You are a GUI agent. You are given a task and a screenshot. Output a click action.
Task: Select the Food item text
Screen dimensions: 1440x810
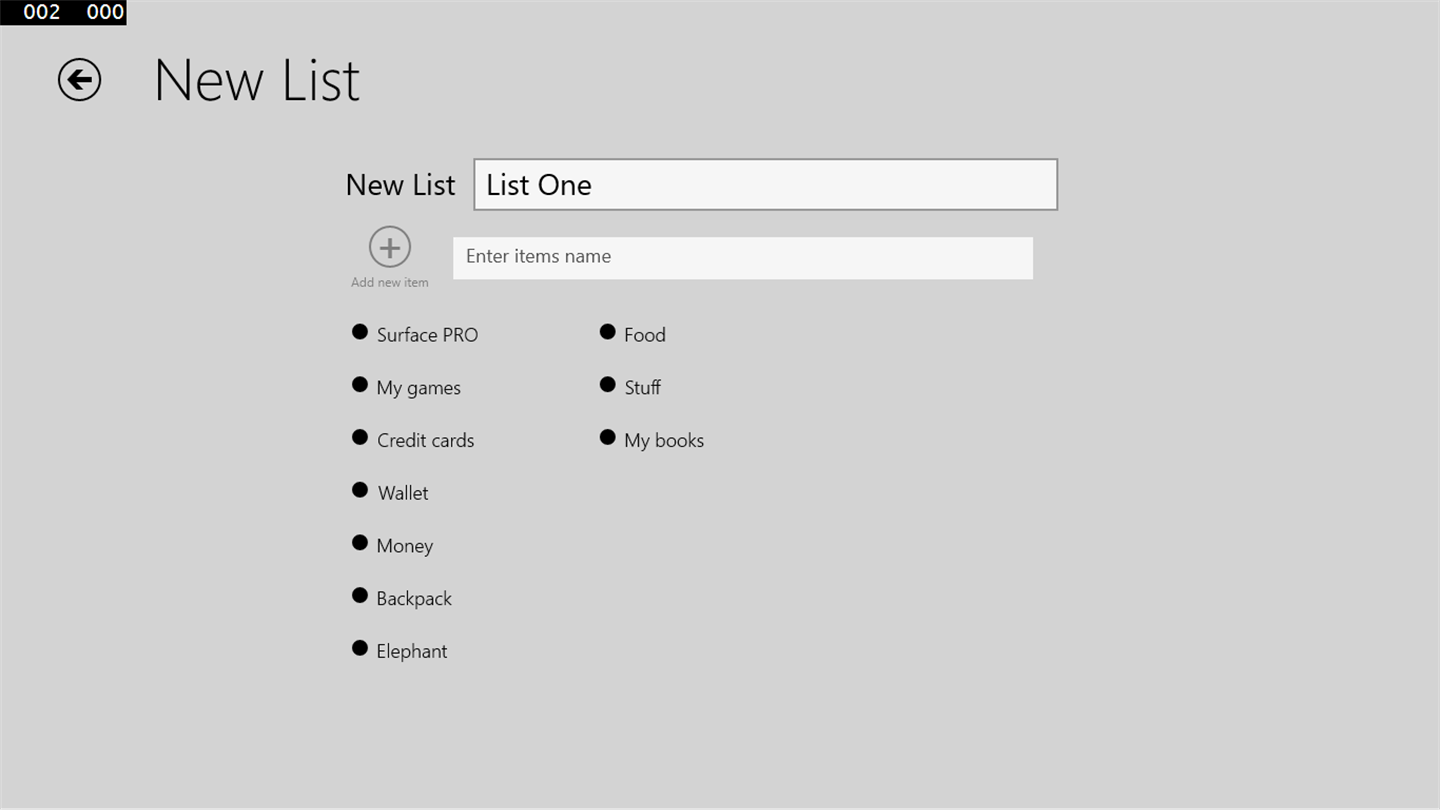[x=644, y=335]
